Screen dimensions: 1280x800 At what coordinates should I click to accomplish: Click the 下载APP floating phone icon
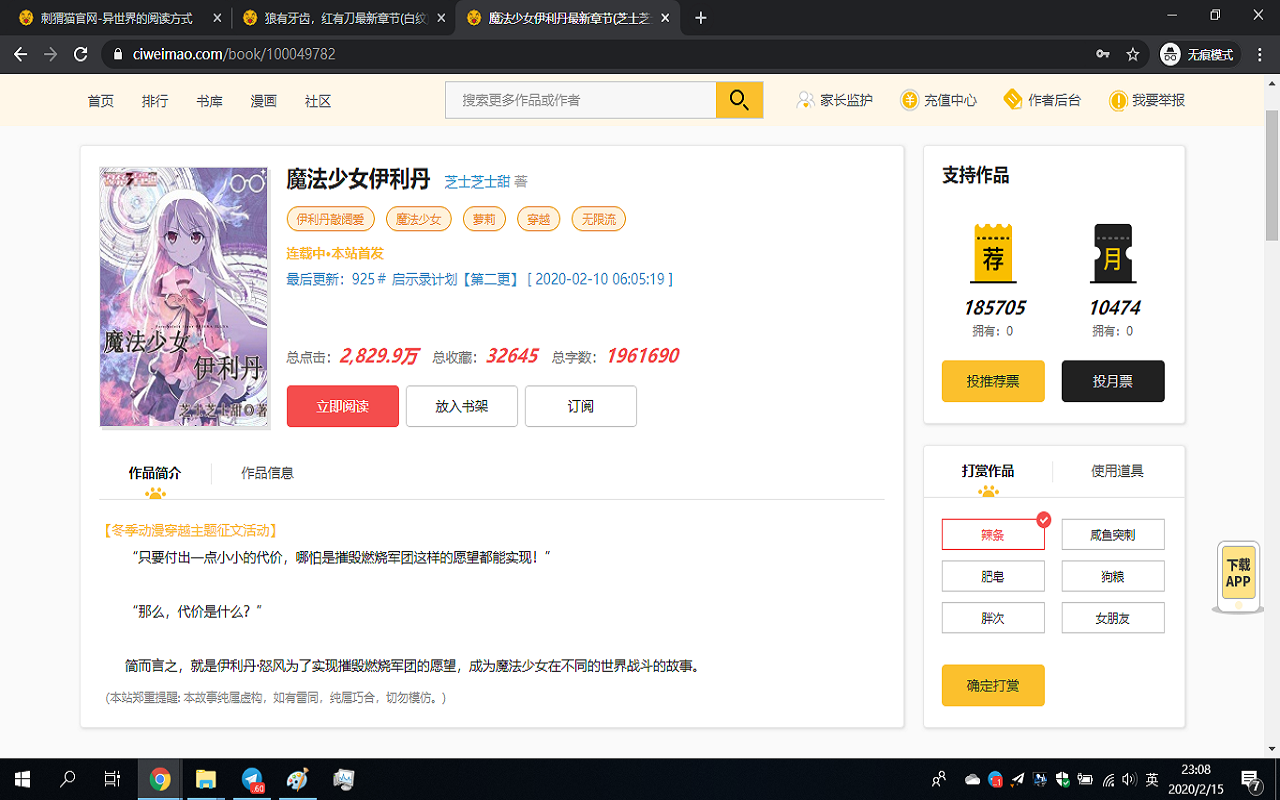(x=1238, y=577)
